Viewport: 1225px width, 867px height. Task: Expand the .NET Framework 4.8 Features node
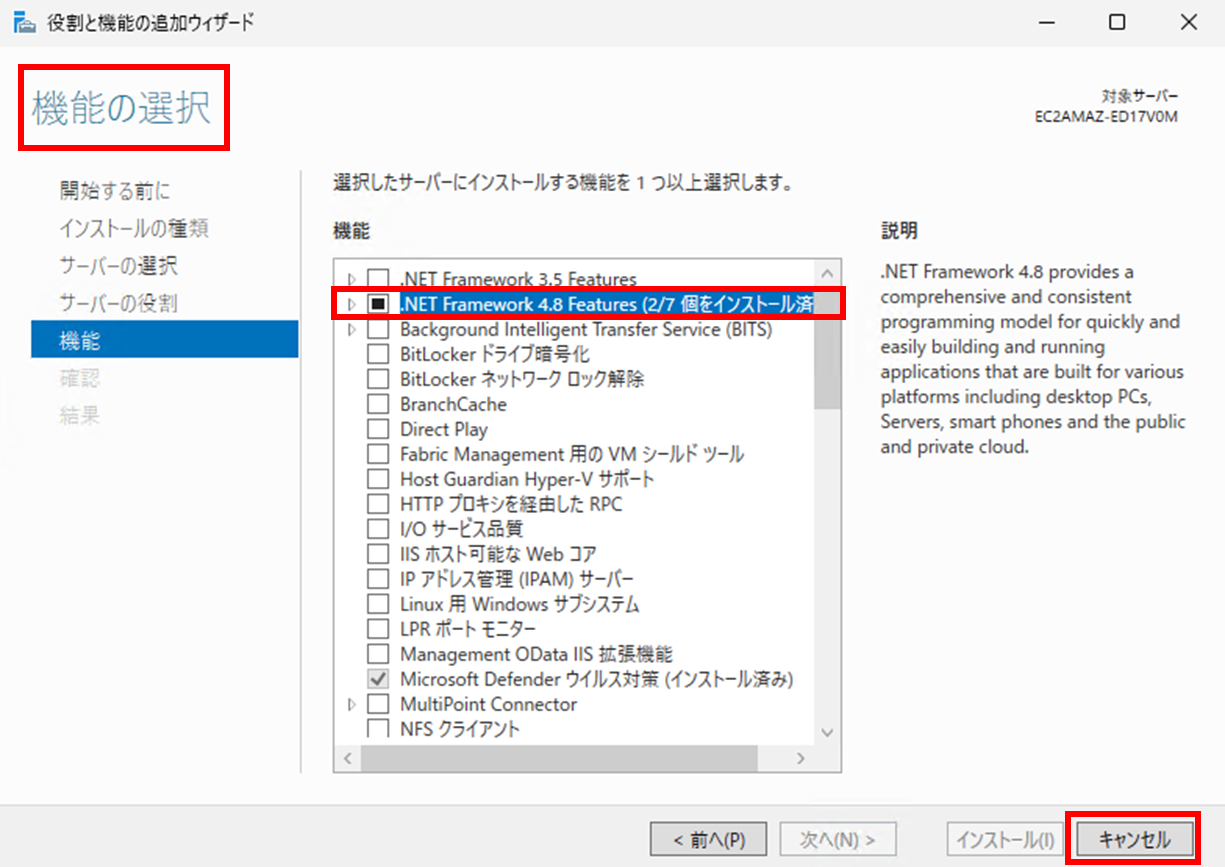[351, 303]
